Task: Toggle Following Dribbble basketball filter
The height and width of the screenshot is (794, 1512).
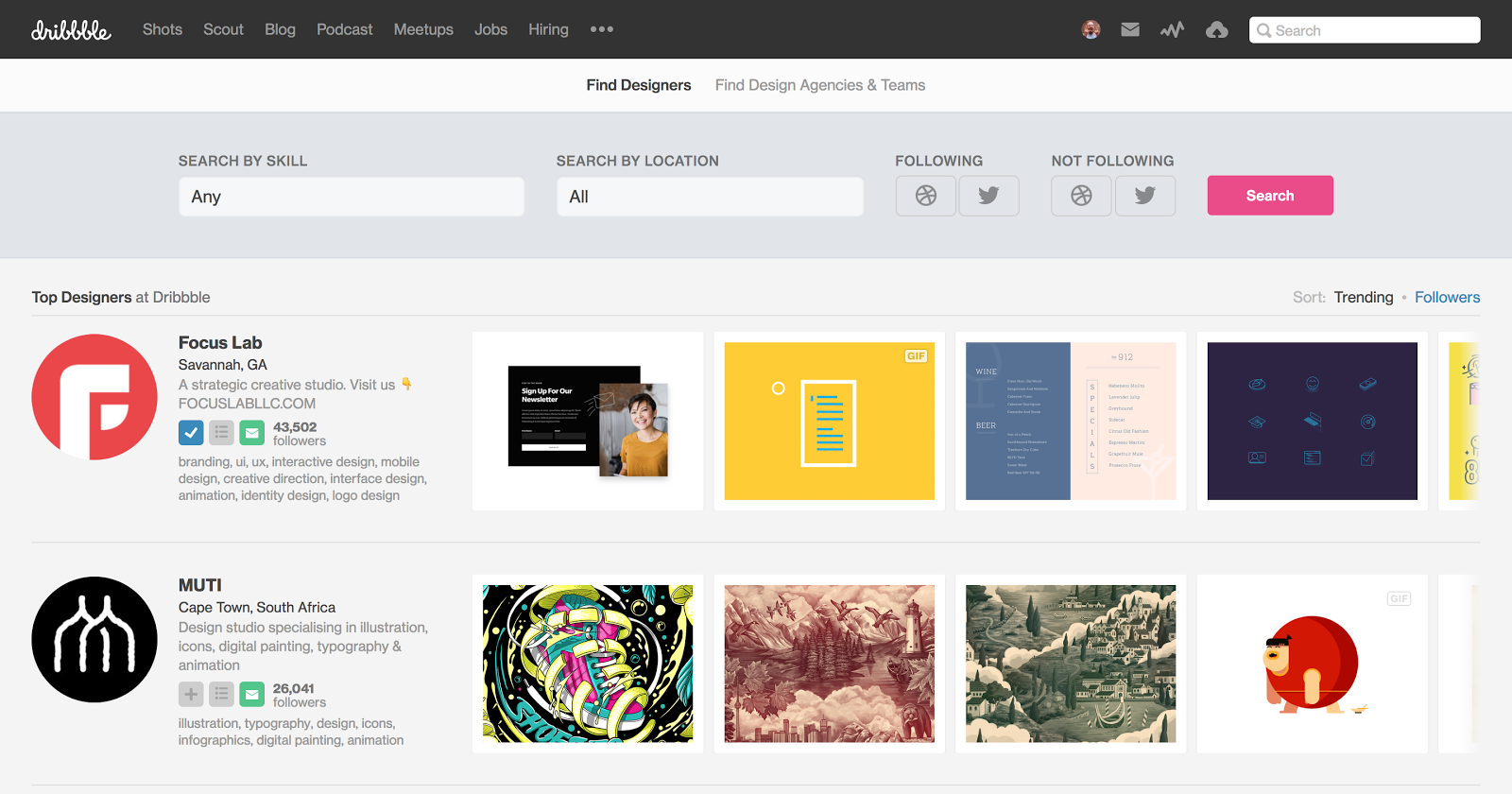Action: (x=926, y=196)
